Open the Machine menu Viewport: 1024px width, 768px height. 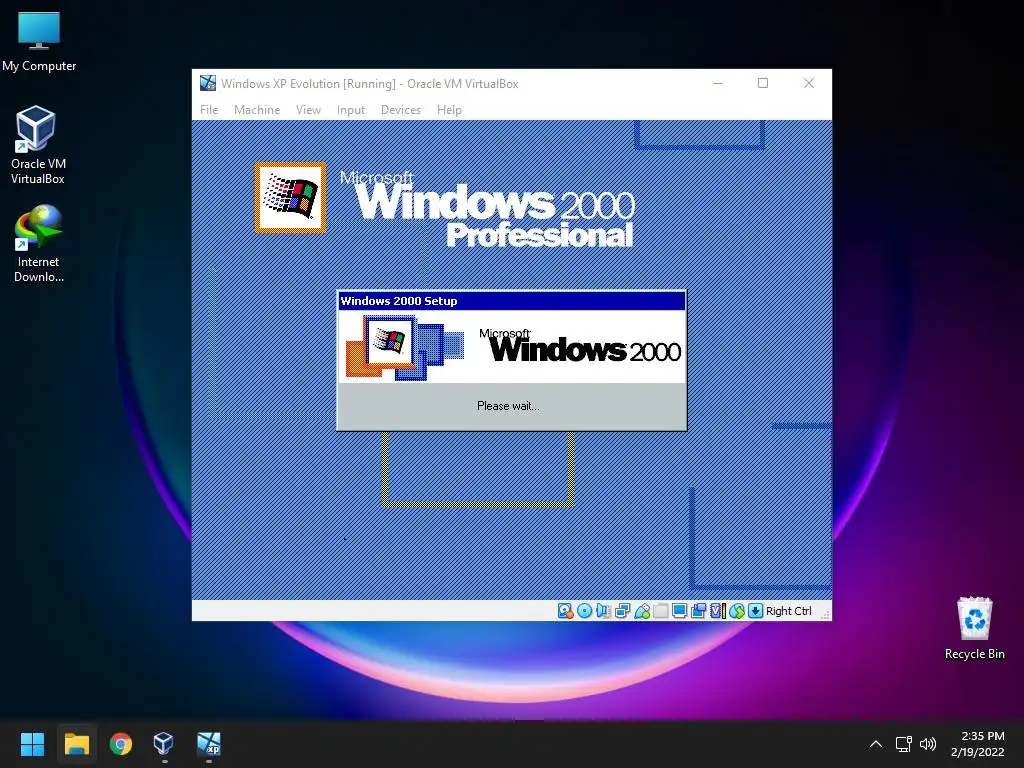coord(257,110)
